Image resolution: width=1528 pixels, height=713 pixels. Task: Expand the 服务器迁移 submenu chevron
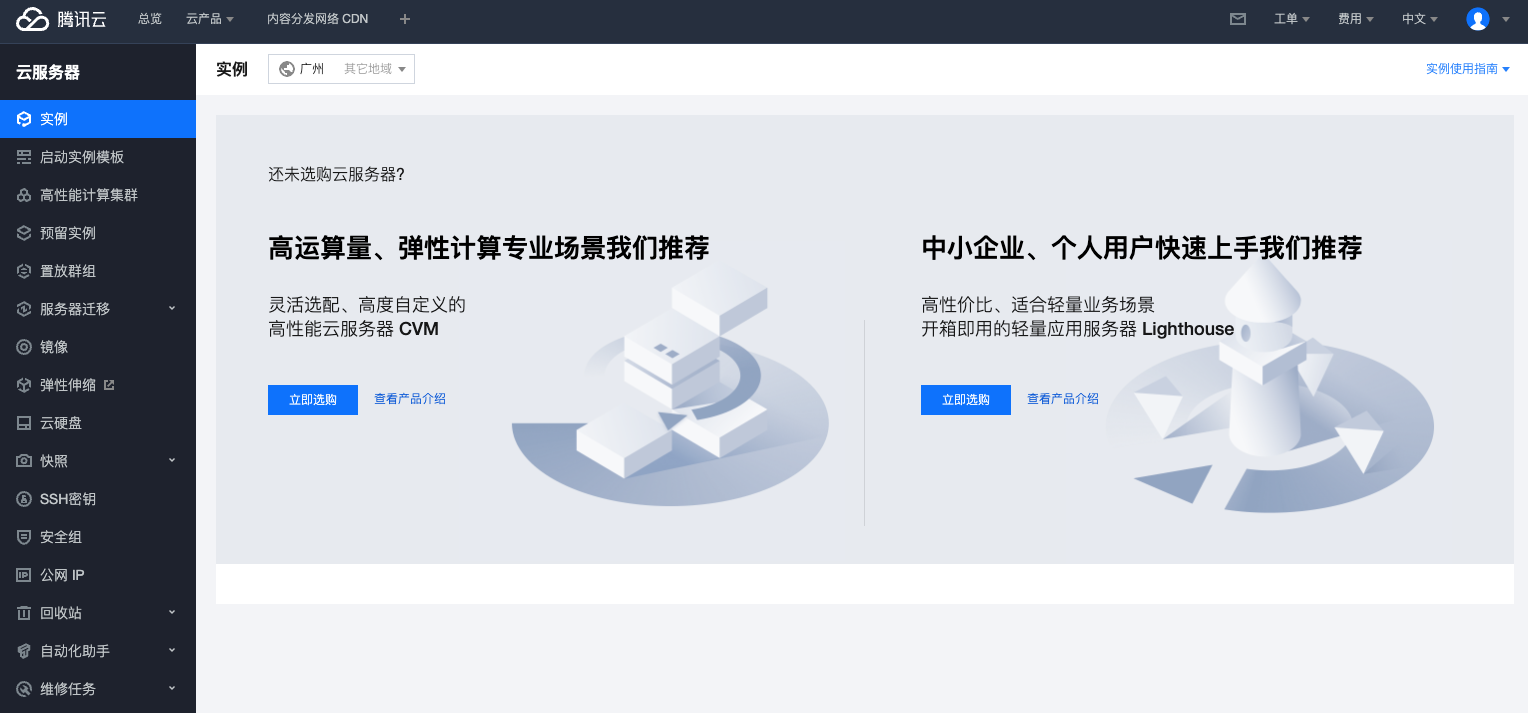click(x=172, y=308)
